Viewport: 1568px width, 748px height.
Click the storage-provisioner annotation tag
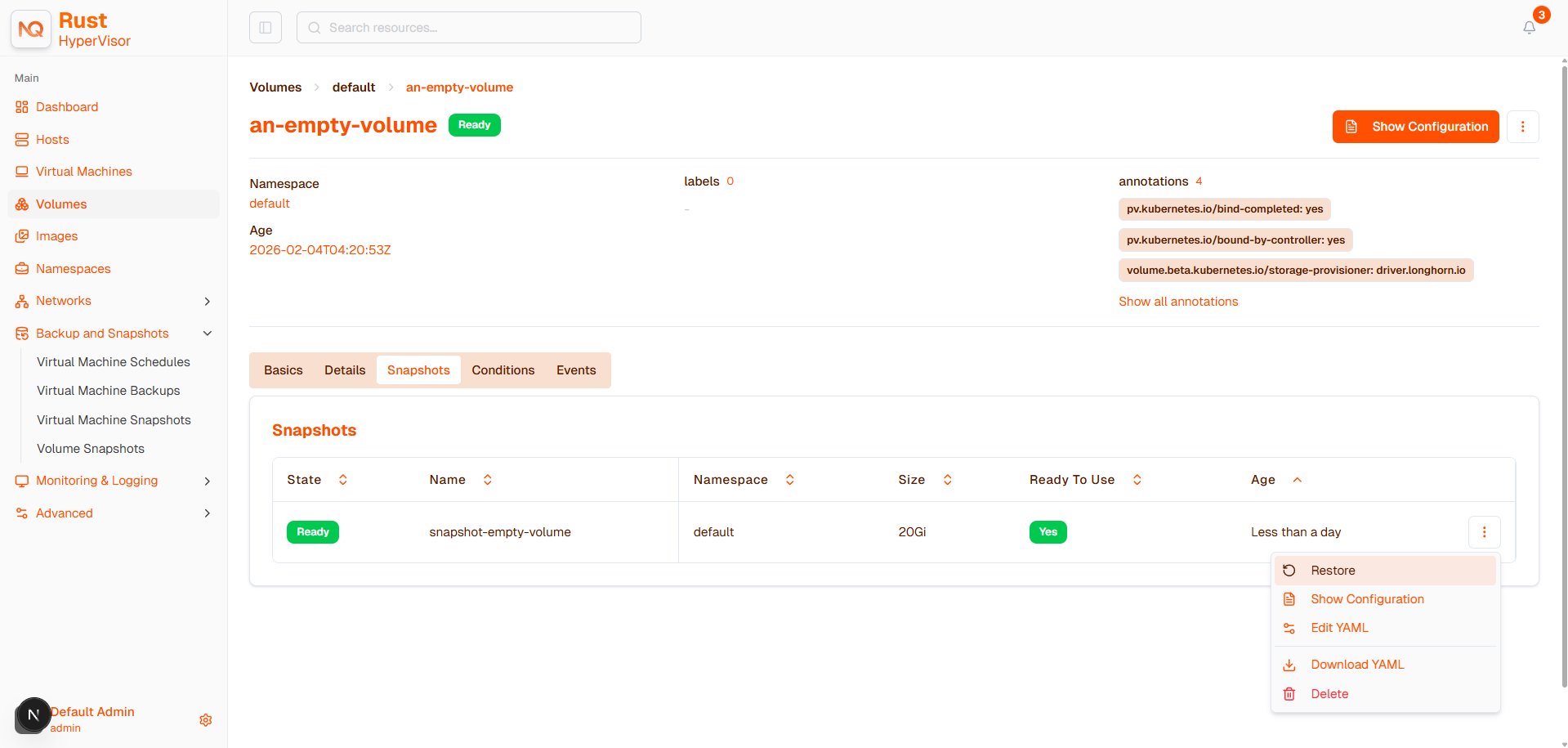[x=1296, y=271]
